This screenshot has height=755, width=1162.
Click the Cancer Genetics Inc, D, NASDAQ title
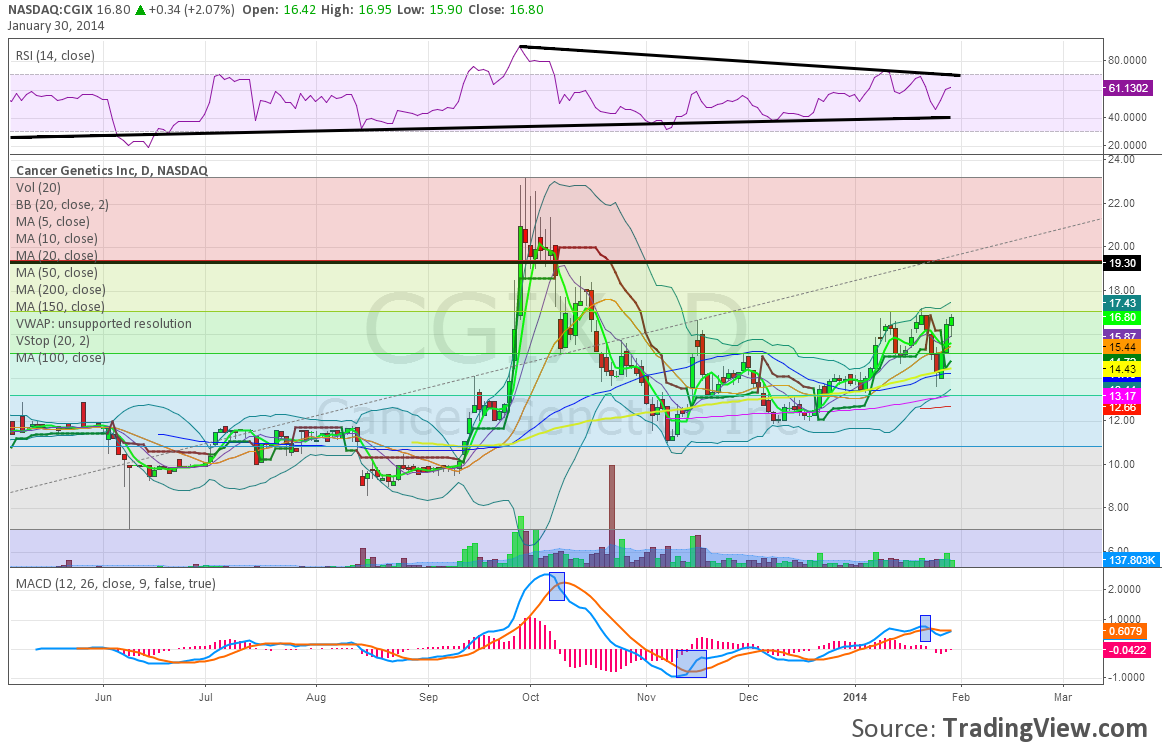tap(112, 170)
